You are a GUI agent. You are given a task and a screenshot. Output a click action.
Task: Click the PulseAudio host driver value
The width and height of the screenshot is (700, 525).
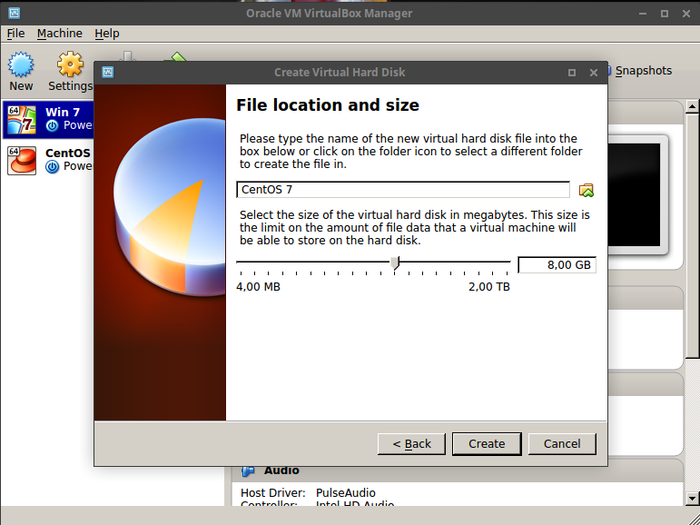point(346,493)
